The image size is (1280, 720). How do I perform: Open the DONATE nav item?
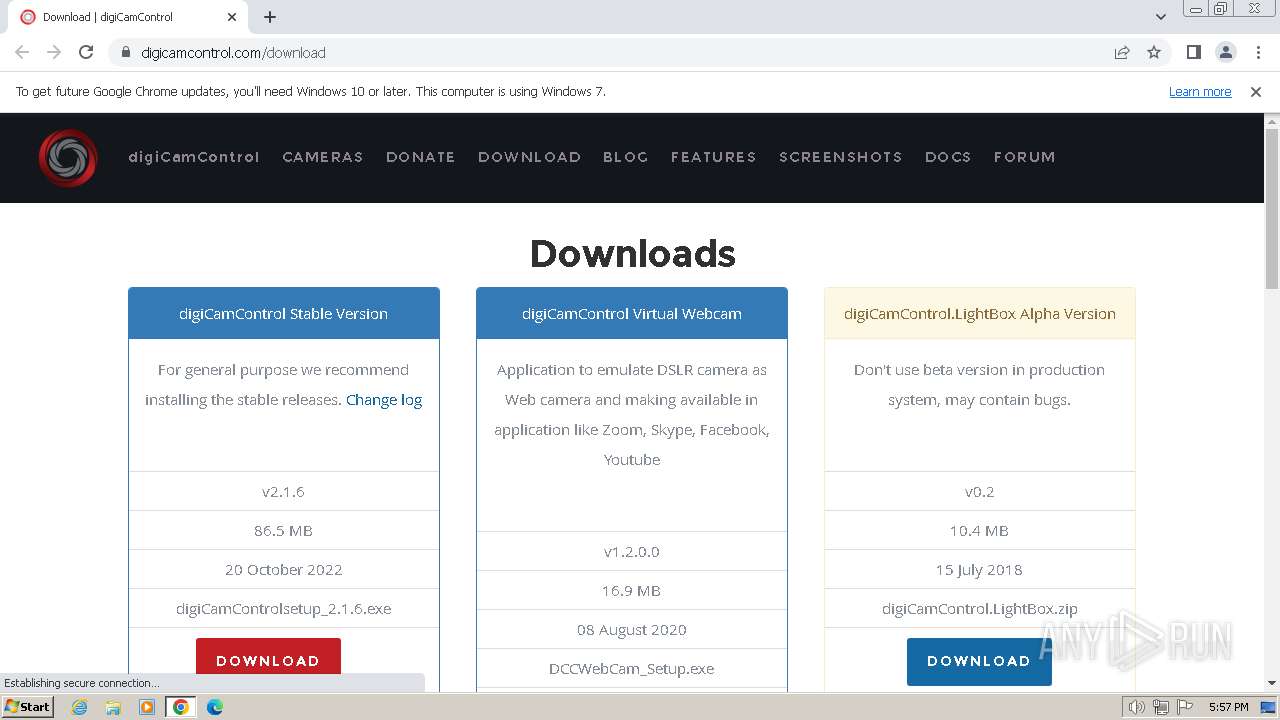pos(421,157)
